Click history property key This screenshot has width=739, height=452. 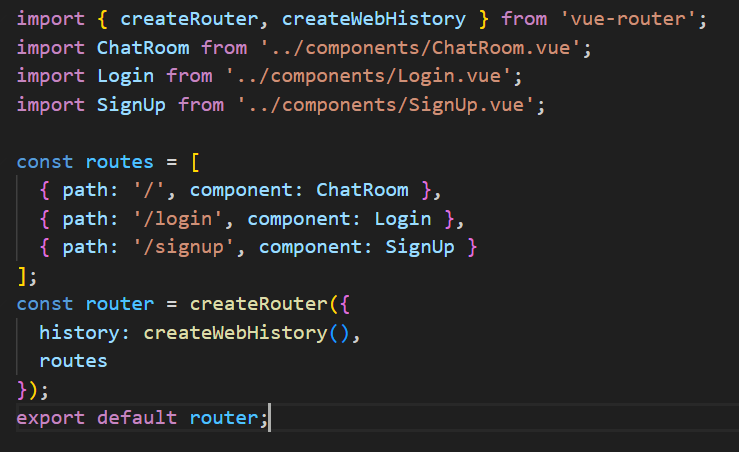point(80,333)
